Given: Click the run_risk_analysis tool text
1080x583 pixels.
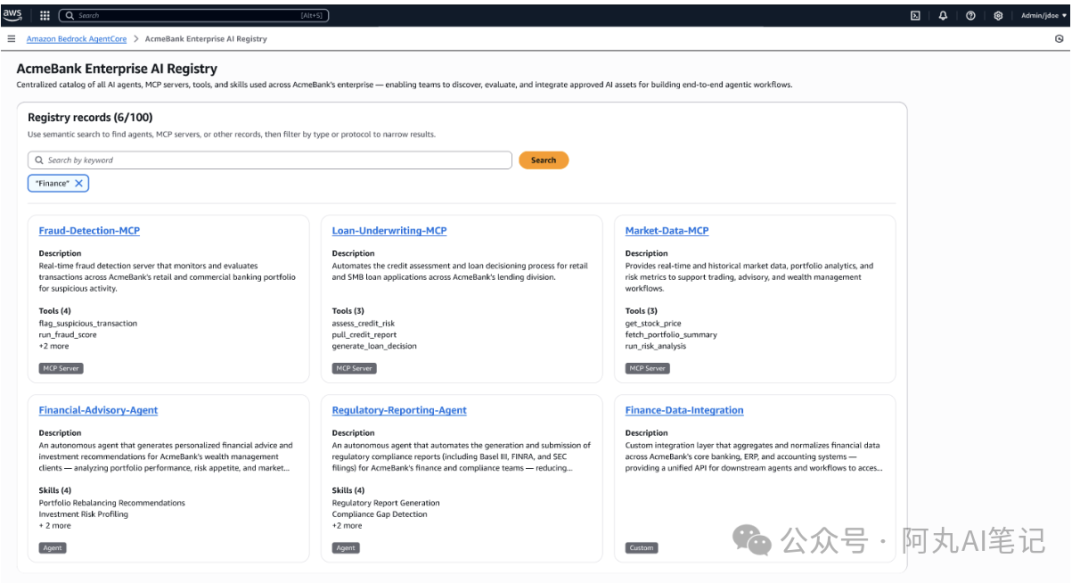Looking at the screenshot, I should coord(656,346).
